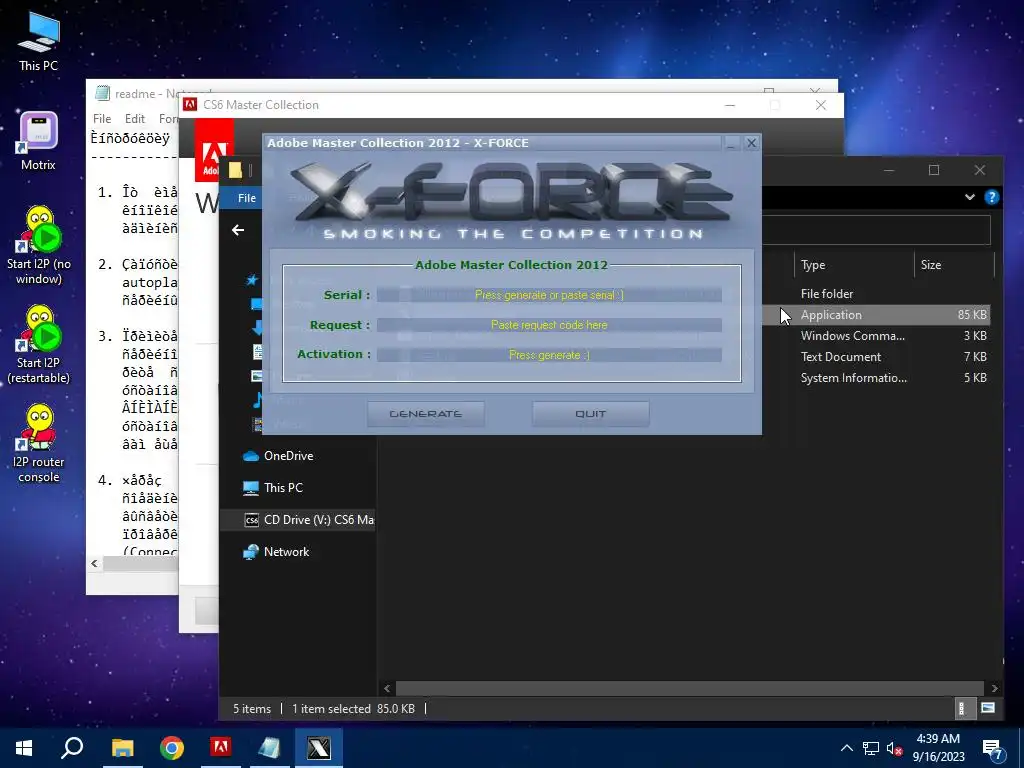The height and width of the screenshot is (768, 1024).
Task: Open the This PC desktop icon
Action: 39,42
